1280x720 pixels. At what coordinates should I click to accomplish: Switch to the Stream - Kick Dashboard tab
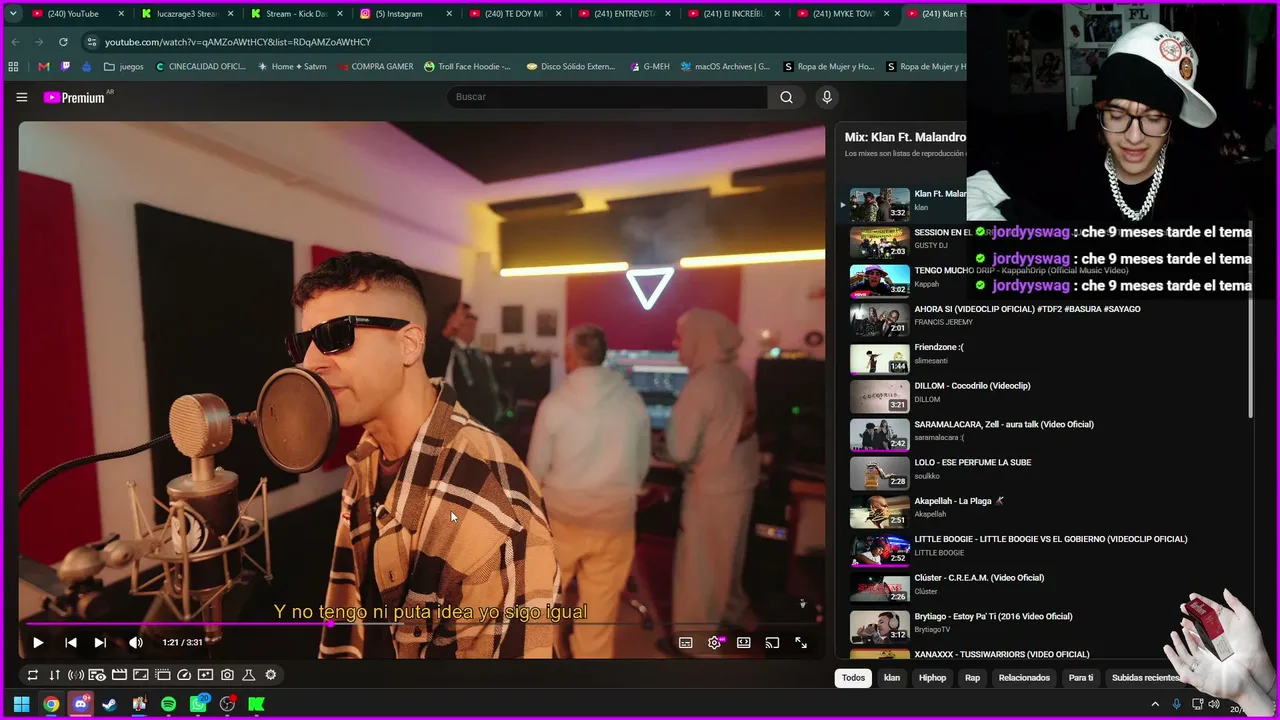pos(296,14)
